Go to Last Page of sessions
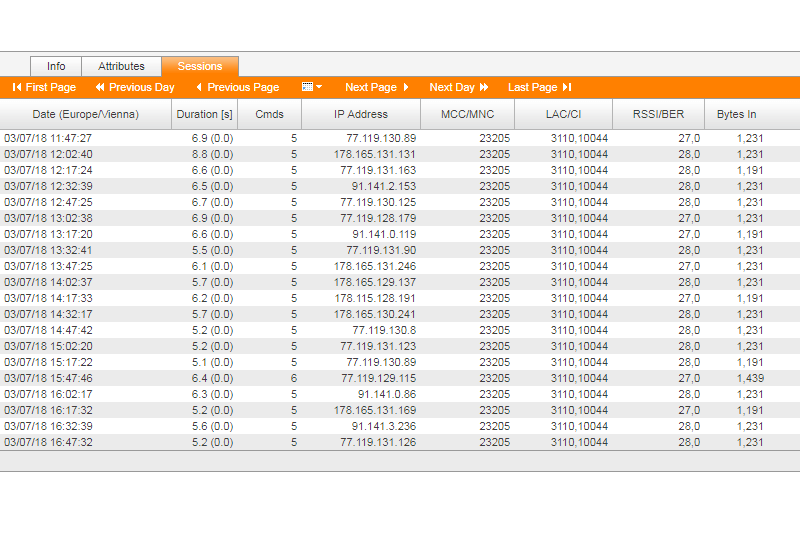The height and width of the screenshot is (533, 800). click(x=539, y=88)
